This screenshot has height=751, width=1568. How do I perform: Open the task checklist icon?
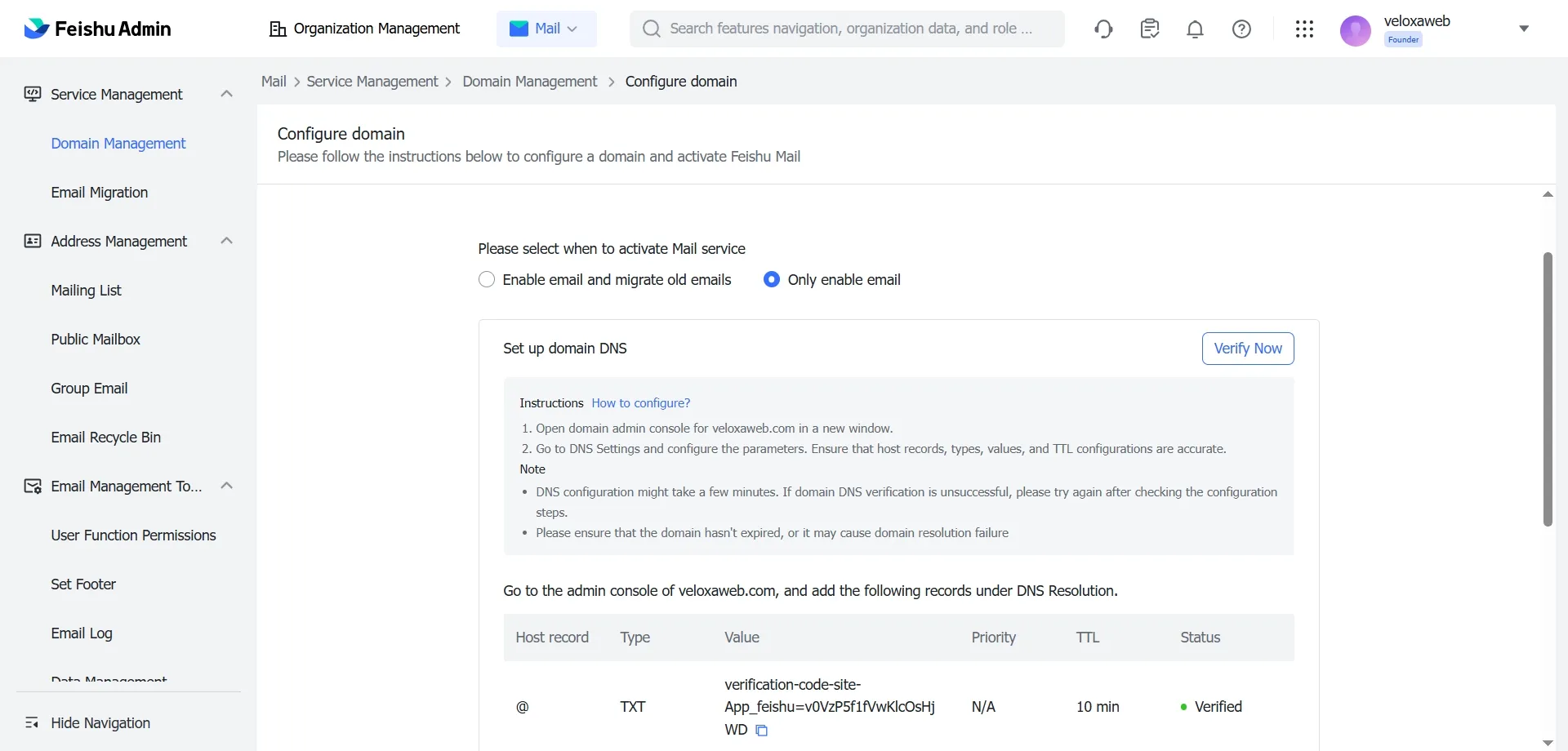click(x=1150, y=29)
